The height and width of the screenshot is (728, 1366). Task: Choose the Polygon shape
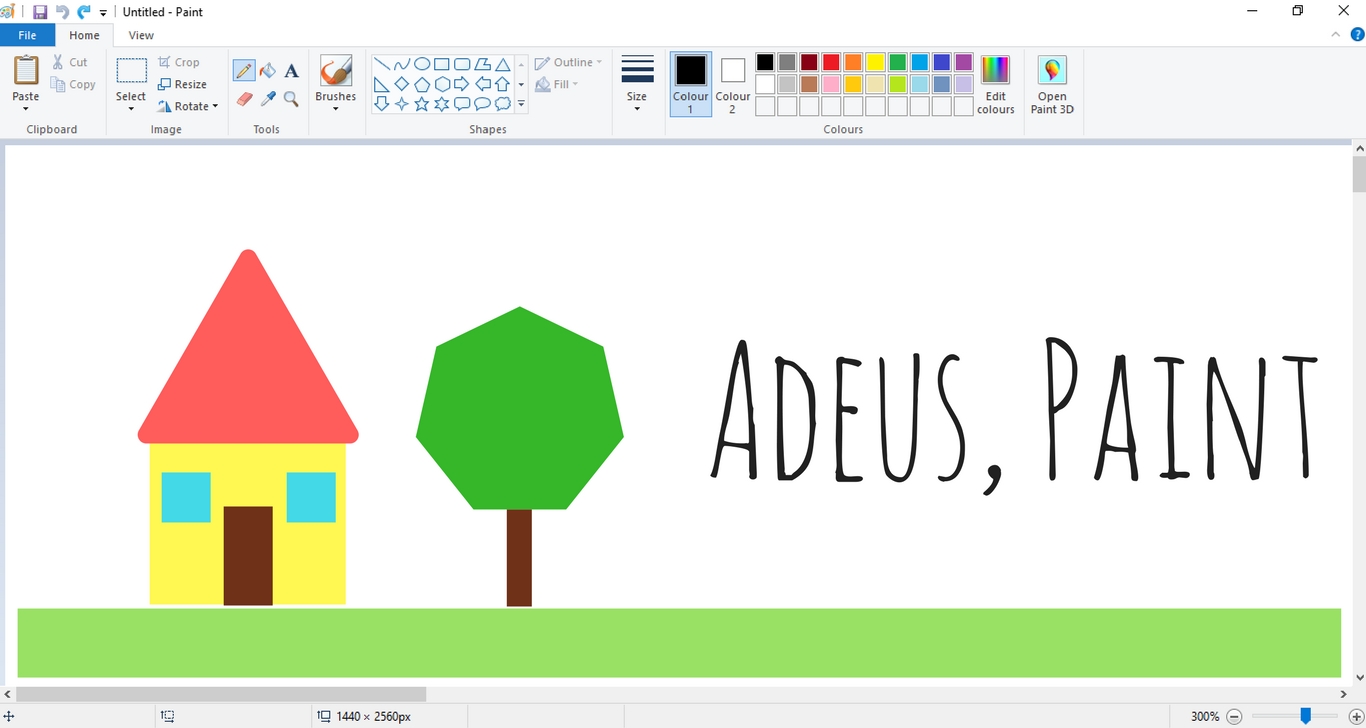coord(482,64)
